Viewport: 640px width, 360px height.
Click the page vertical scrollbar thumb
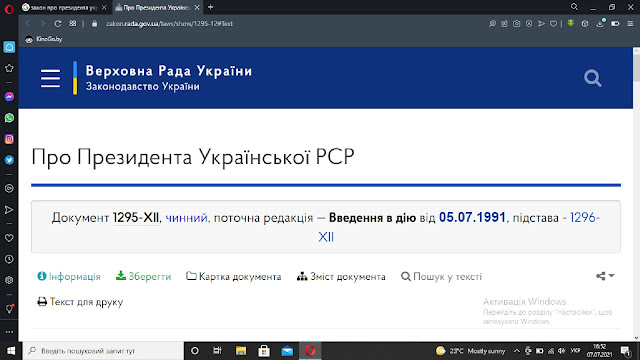click(636, 67)
